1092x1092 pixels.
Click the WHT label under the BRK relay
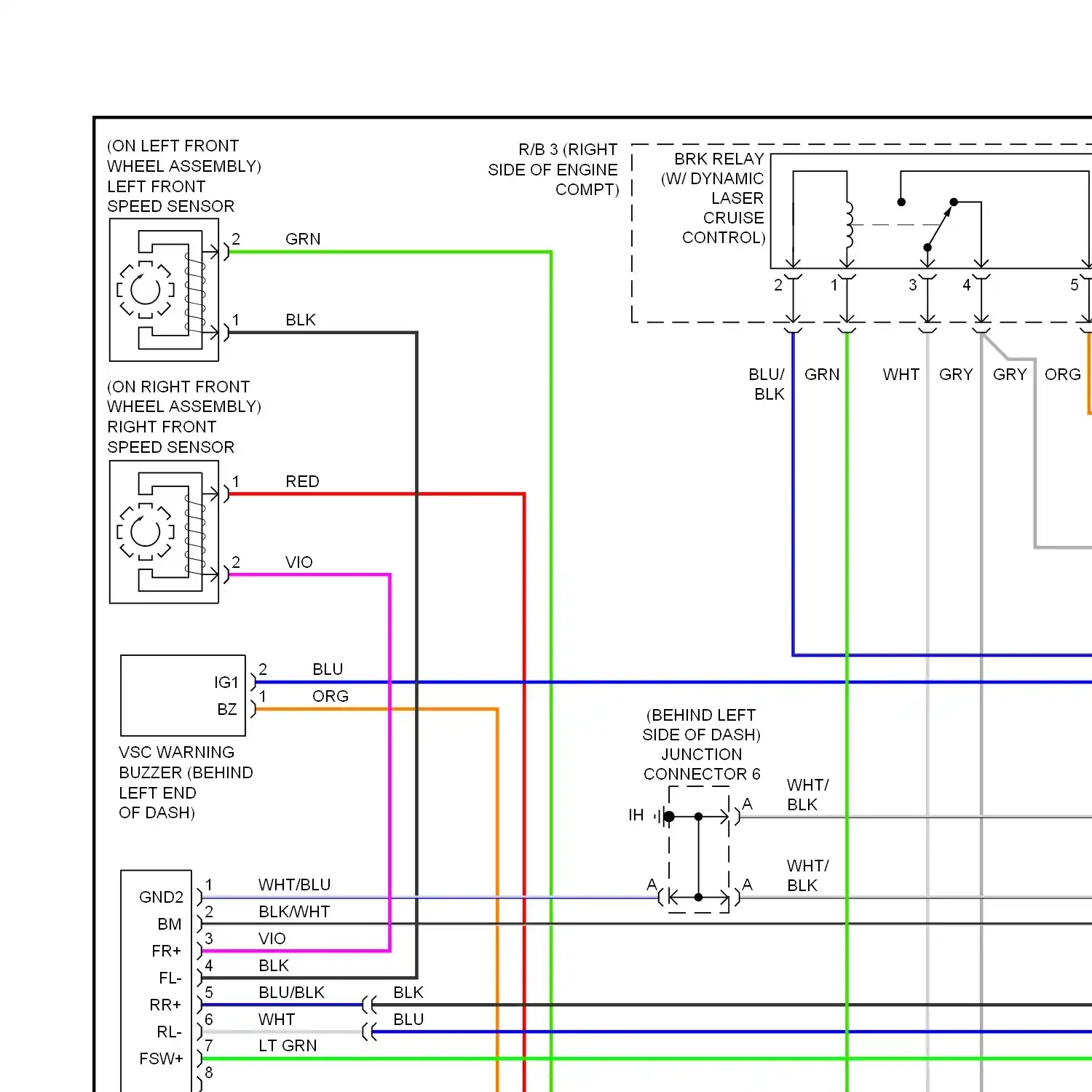[x=901, y=374]
